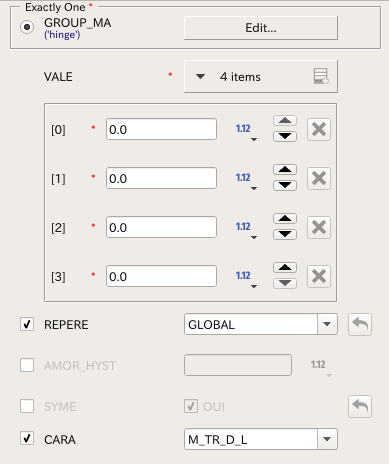This screenshot has width=389, height=464.
Task: Delete item [1] from VALE list
Action: pyautogui.click(x=319, y=178)
